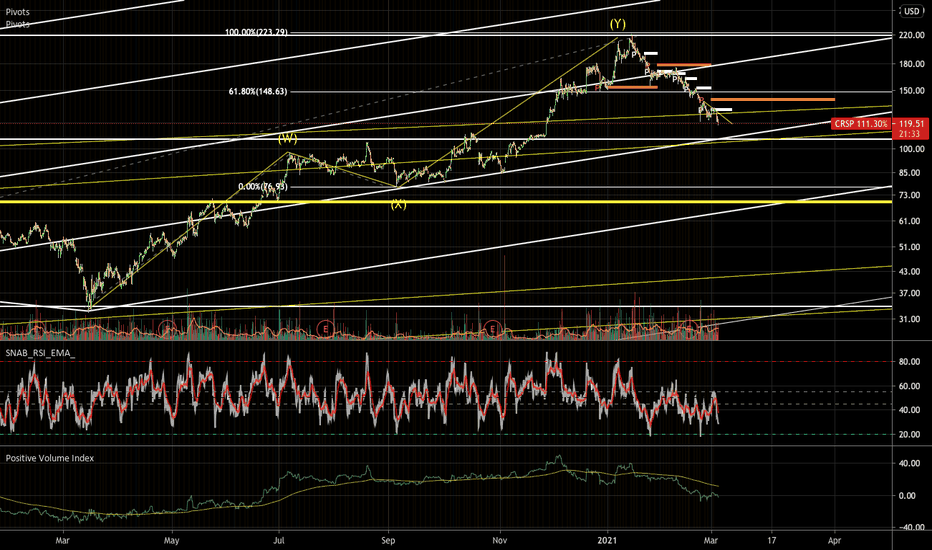
Task: Click the 100.00 price axis label
Action: point(912,149)
